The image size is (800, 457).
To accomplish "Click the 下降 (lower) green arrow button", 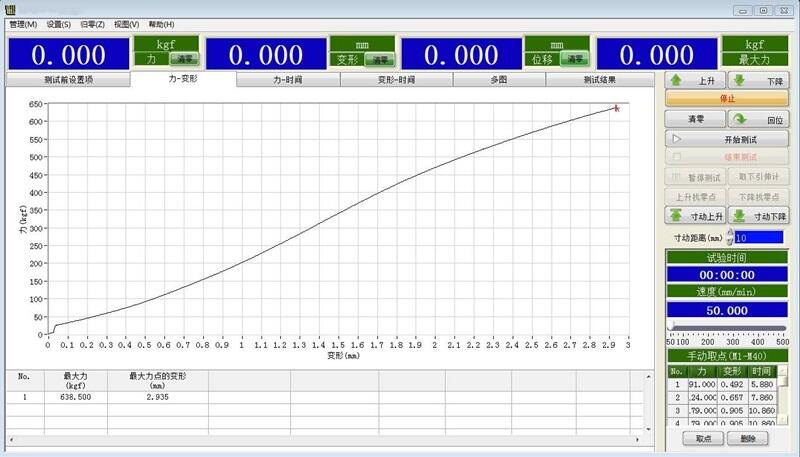I will 759,80.
